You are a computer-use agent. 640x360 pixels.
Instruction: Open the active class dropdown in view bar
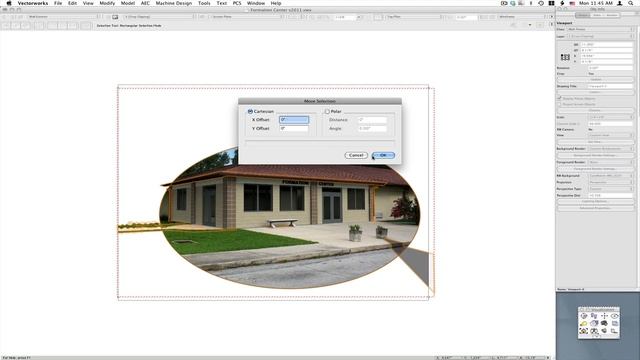coord(64,17)
